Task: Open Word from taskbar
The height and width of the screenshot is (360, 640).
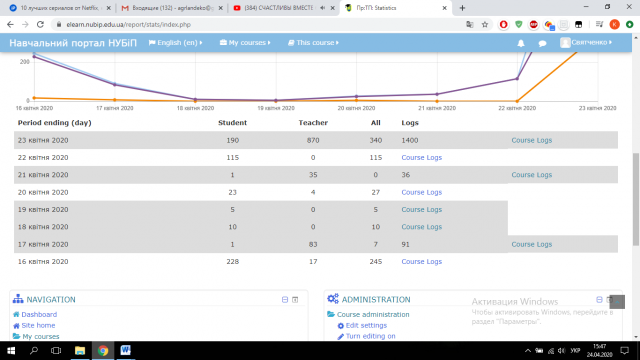Action: tap(125, 351)
